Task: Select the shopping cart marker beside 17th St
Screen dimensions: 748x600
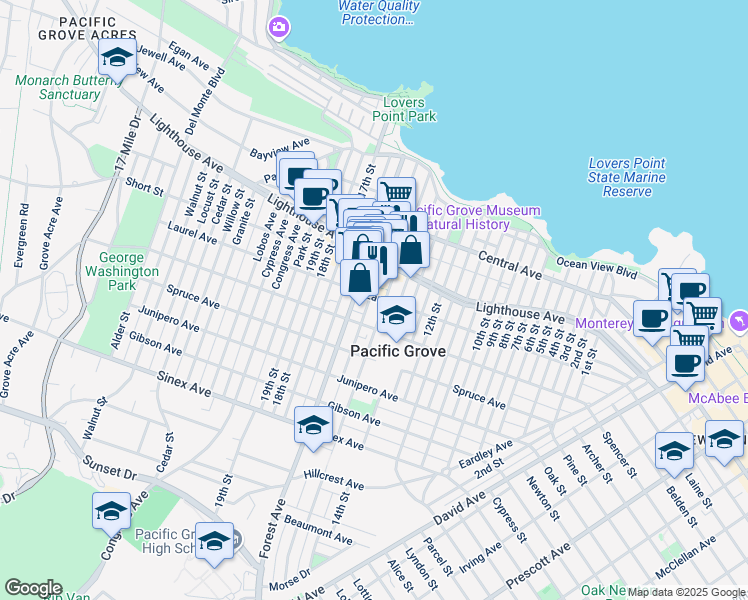Action: (x=397, y=191)
